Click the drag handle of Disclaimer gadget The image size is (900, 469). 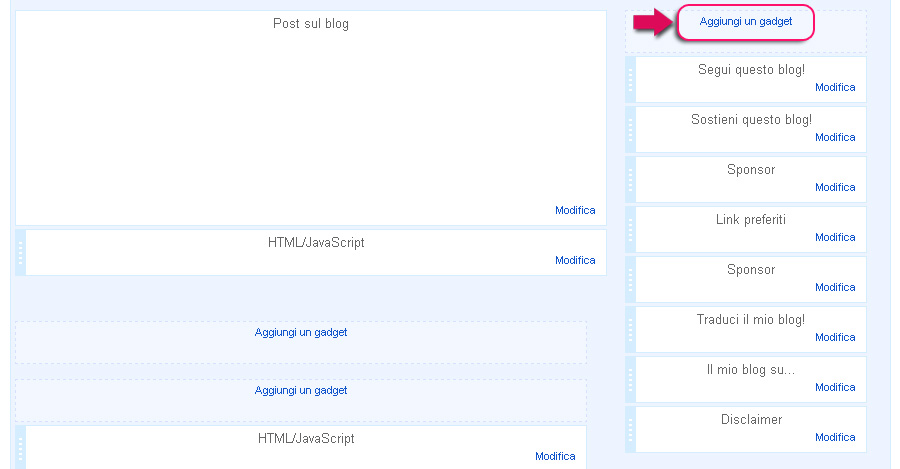[630, 429]
